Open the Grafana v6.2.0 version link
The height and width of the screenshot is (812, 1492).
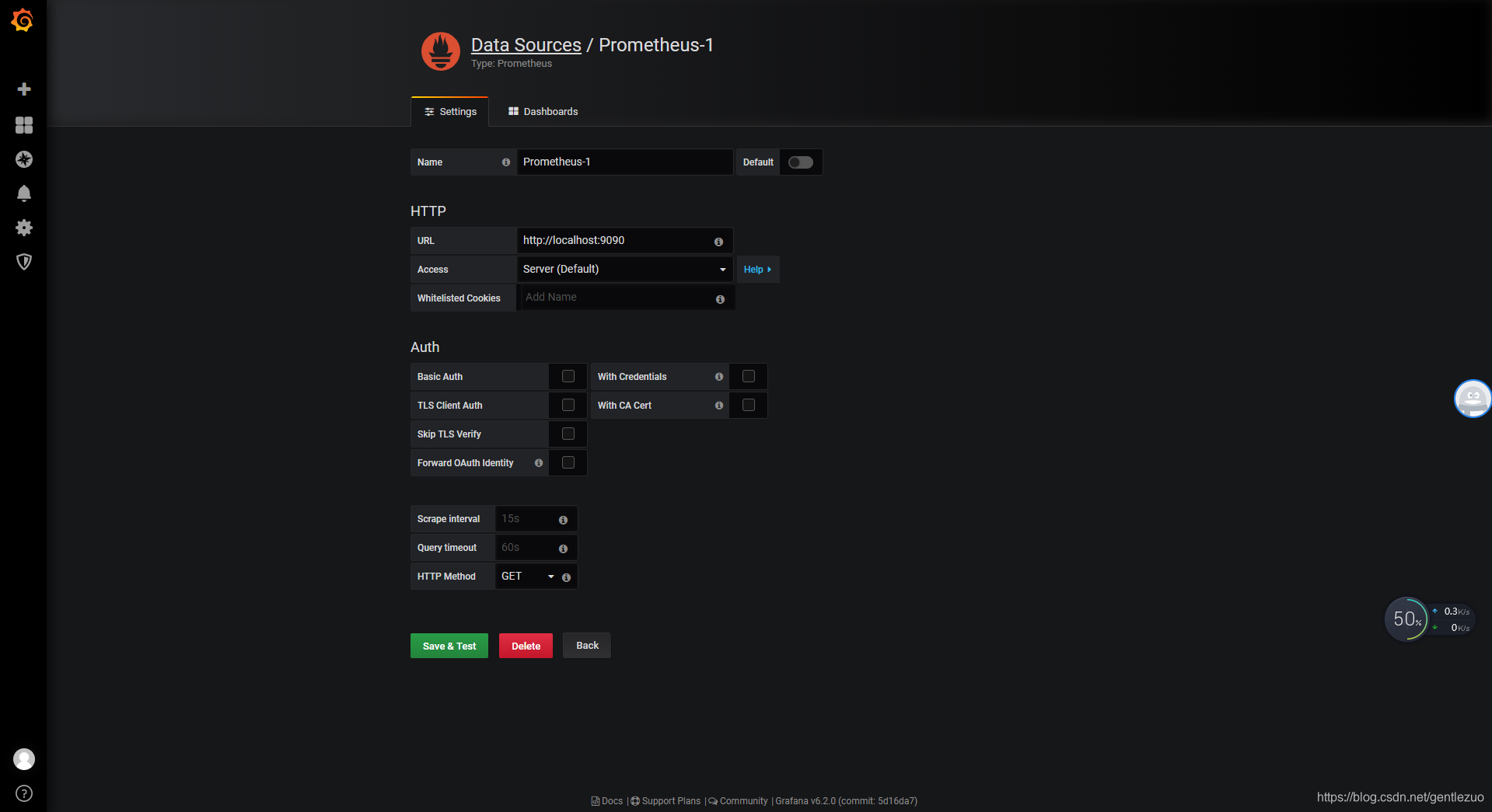846,801
